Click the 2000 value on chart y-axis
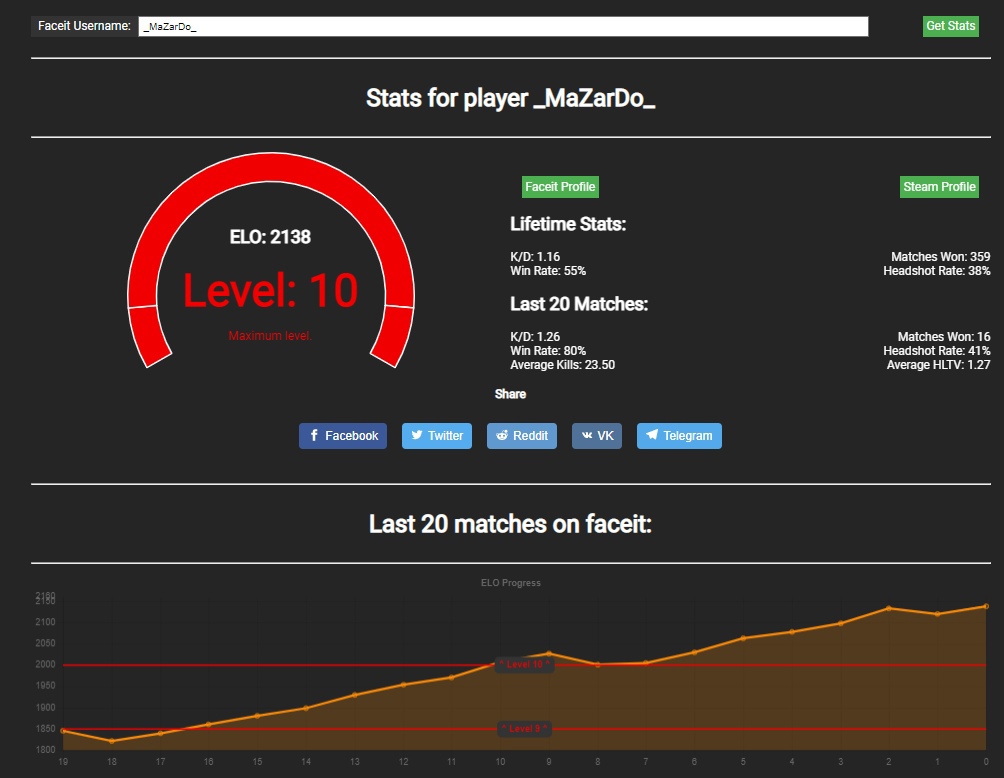1004x778 pixels. pyautogui.click(x=45, y=665)
